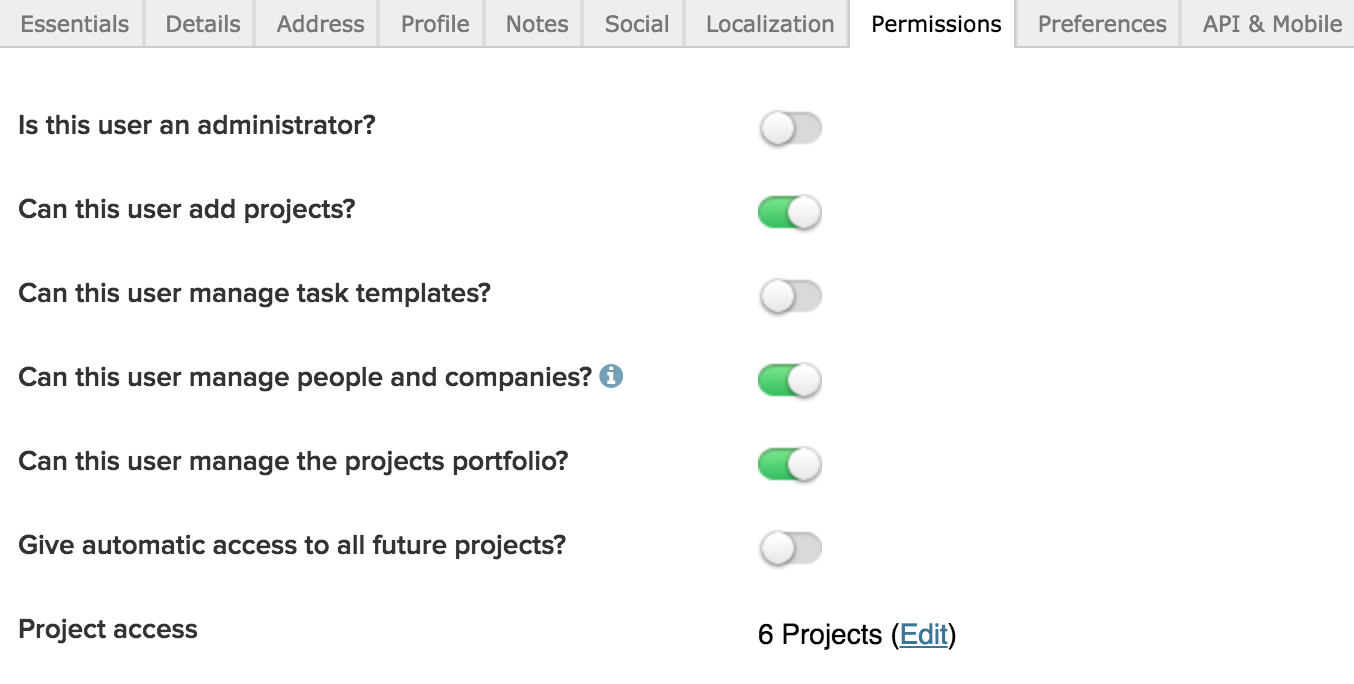This screenshot has width=1354, height=684.
Task: Open the Essentials tab
Action: point(74,24)
